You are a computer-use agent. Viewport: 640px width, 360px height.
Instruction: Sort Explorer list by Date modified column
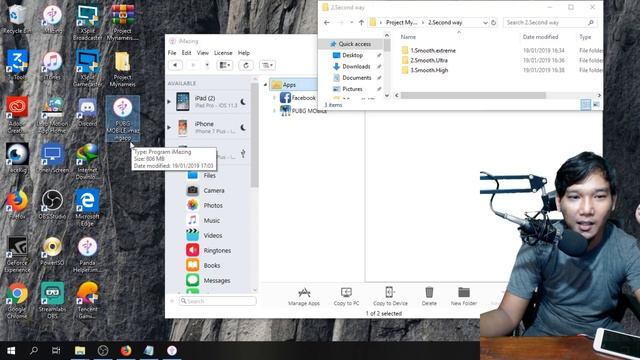tap(540, 37)
